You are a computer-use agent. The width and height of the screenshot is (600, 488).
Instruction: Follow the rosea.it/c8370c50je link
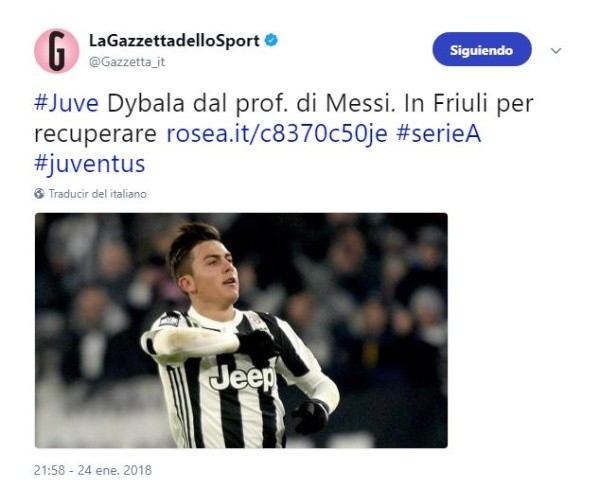coord(277,134)
